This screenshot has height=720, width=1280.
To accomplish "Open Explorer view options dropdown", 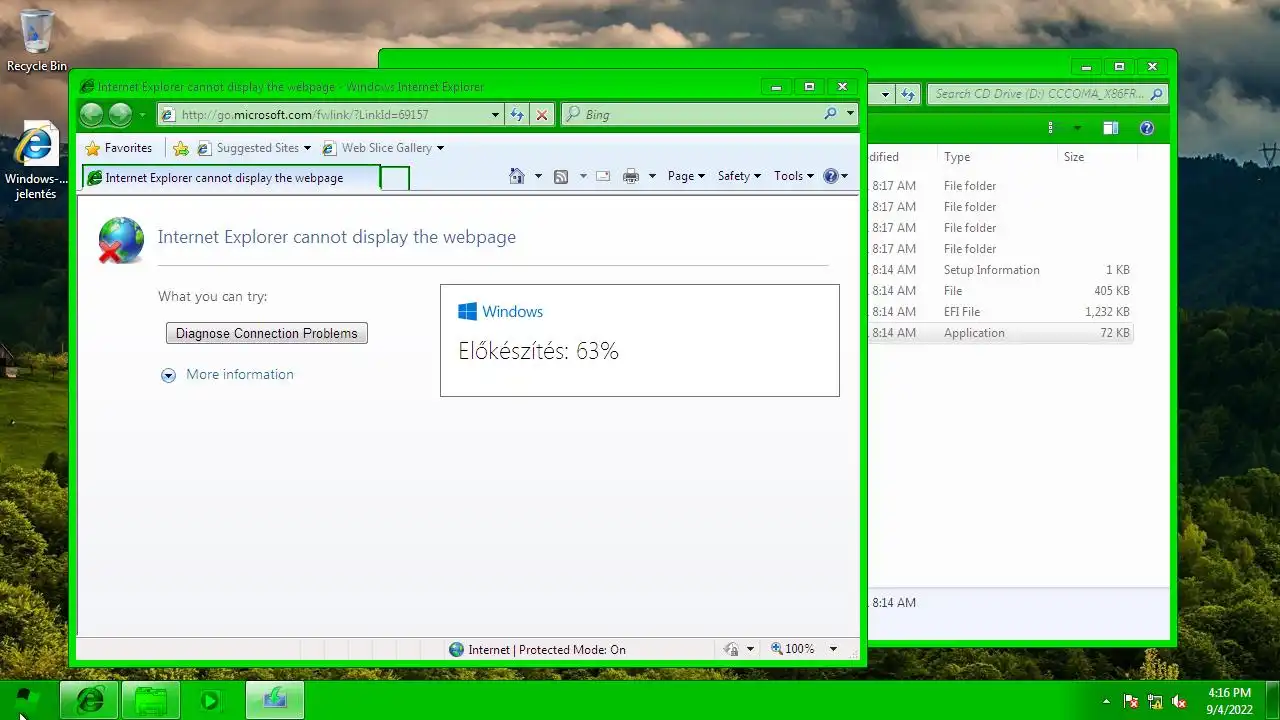I will [1077, 128].
